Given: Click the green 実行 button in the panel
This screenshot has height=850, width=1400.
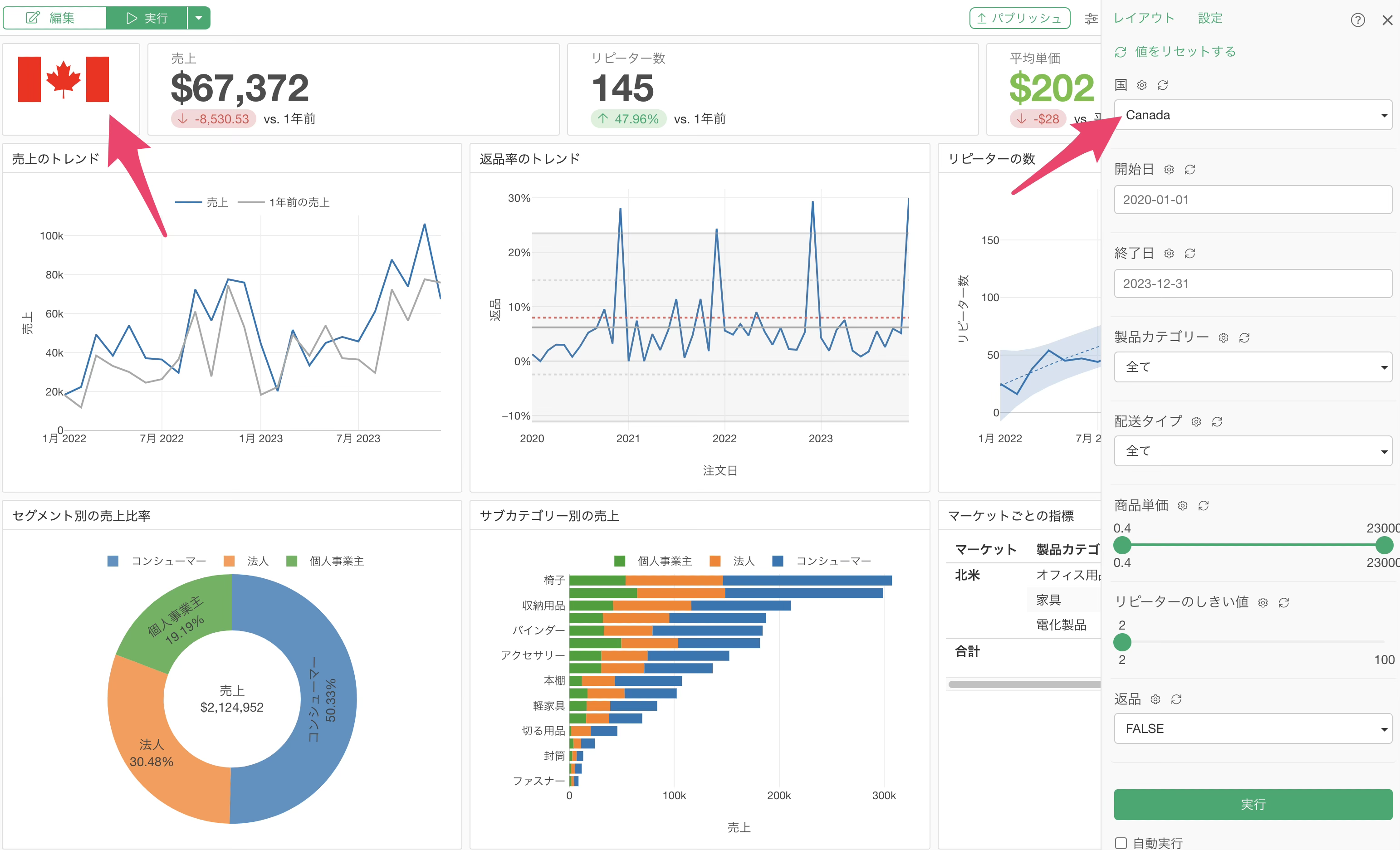Looking at the screenshot, I should coord(1252,804).
